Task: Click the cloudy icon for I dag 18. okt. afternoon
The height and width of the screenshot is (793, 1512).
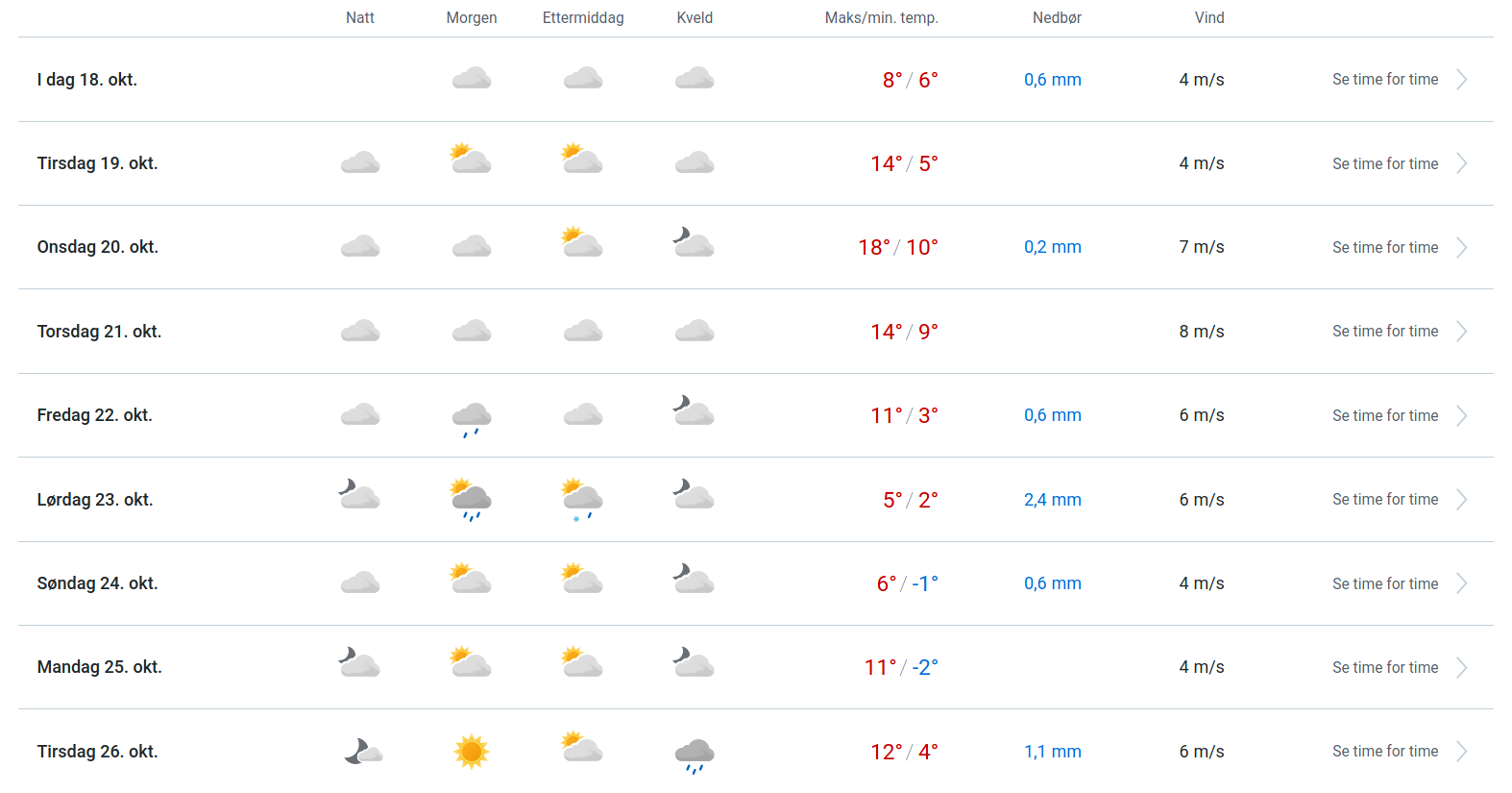Action: 582,79
